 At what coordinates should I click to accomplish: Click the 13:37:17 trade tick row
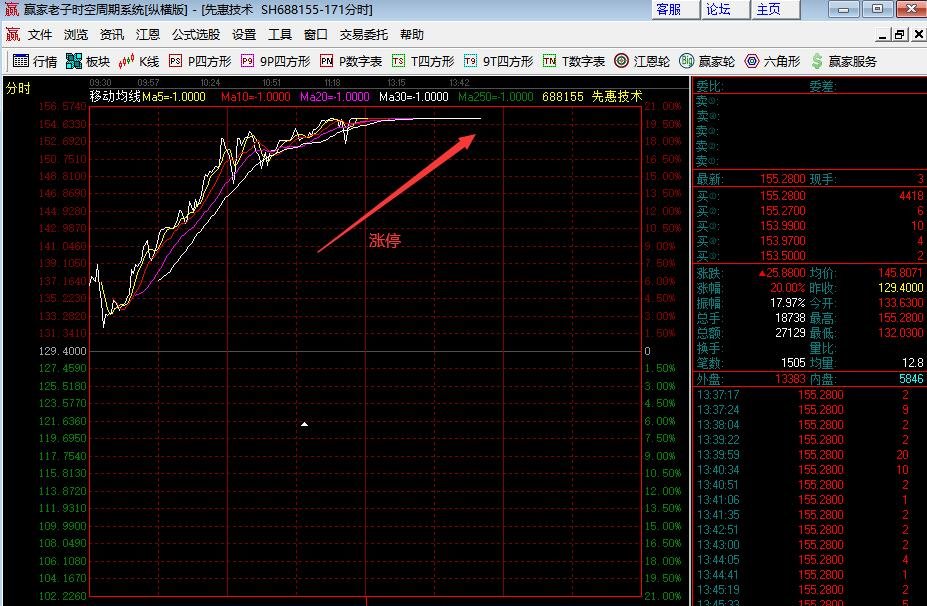[809, 395]
